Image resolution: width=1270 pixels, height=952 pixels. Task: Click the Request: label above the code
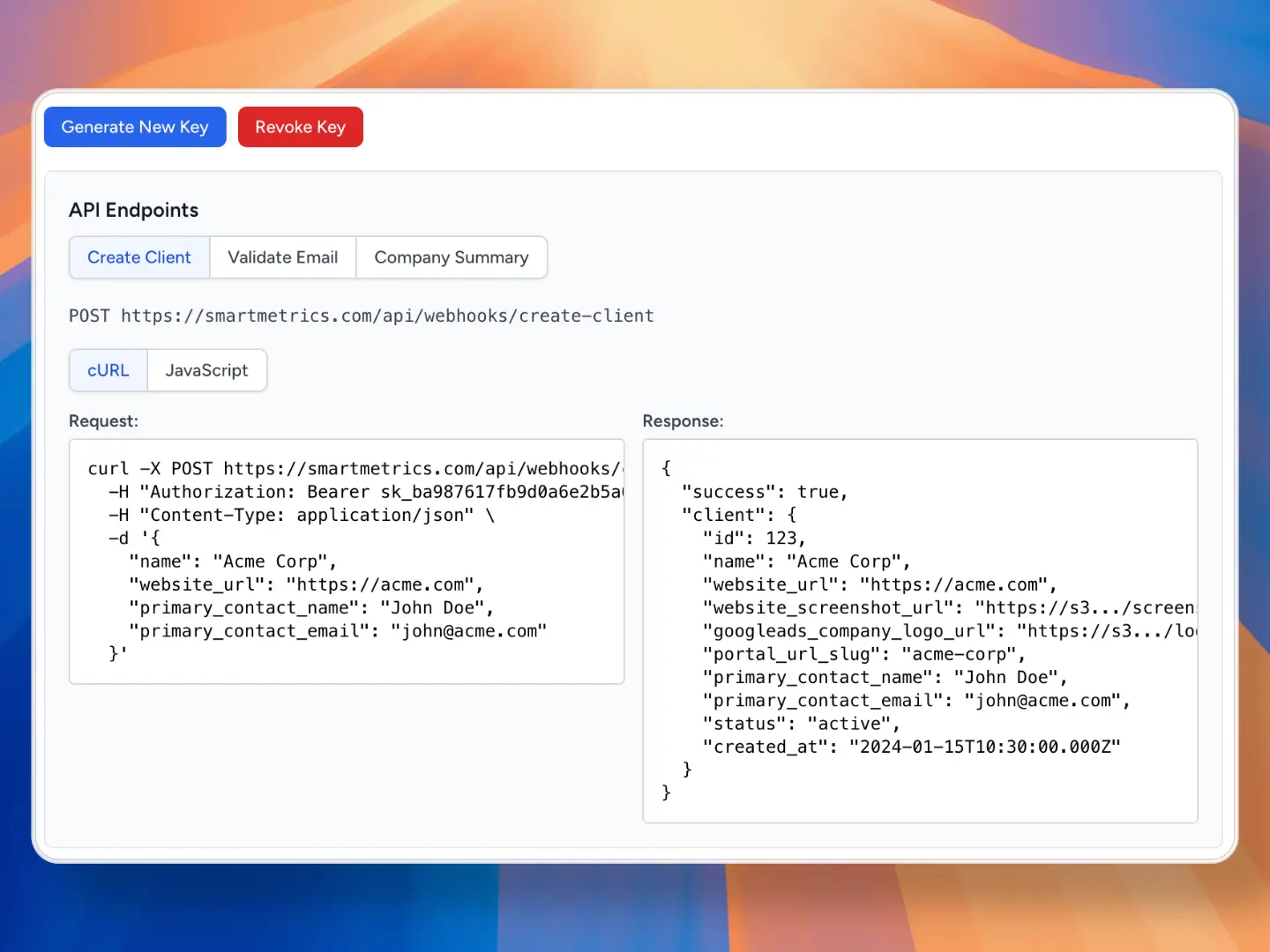tap(103, 421)
